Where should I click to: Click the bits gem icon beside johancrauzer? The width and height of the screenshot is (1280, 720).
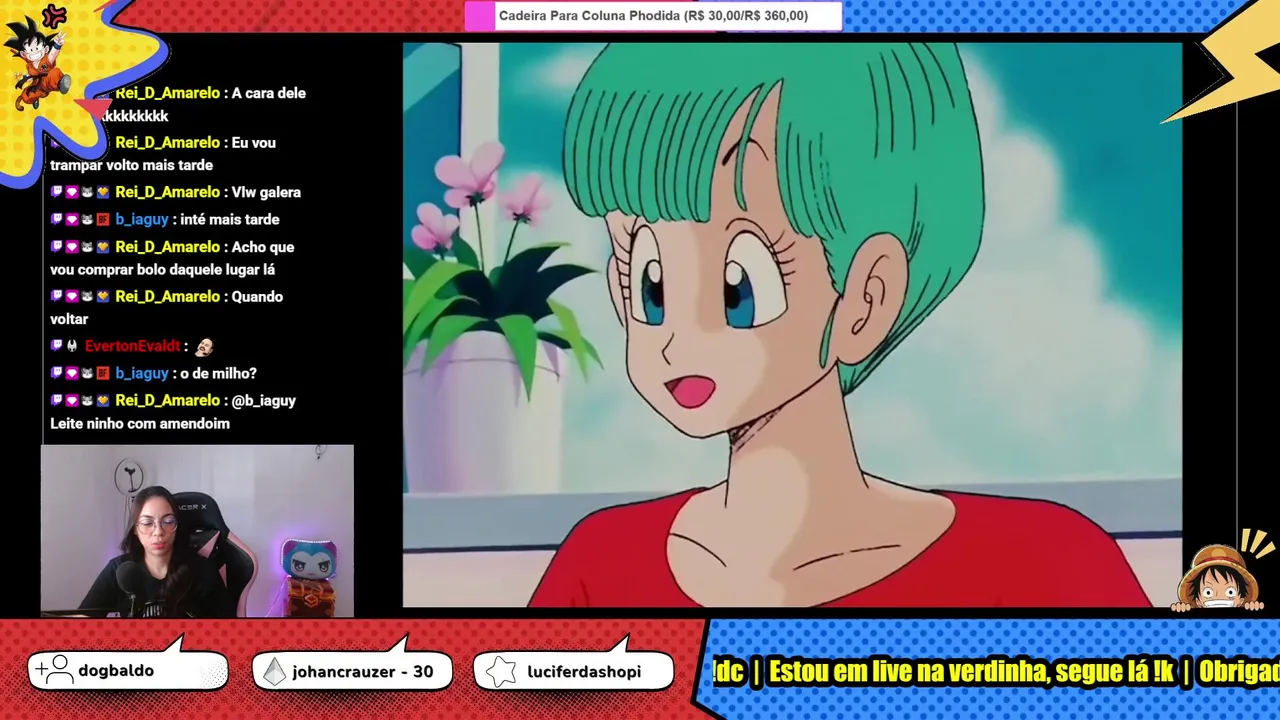(274, 672)
